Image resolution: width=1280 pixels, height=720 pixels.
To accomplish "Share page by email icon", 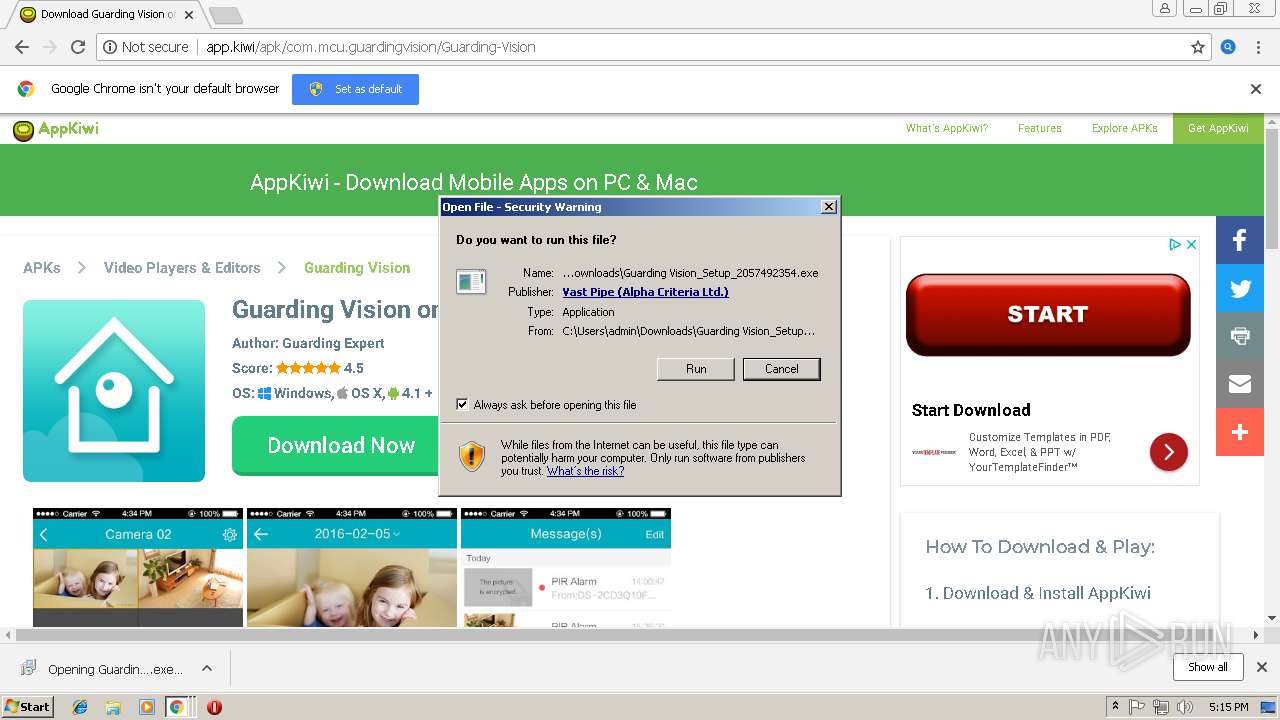I will coord(1240,384).
